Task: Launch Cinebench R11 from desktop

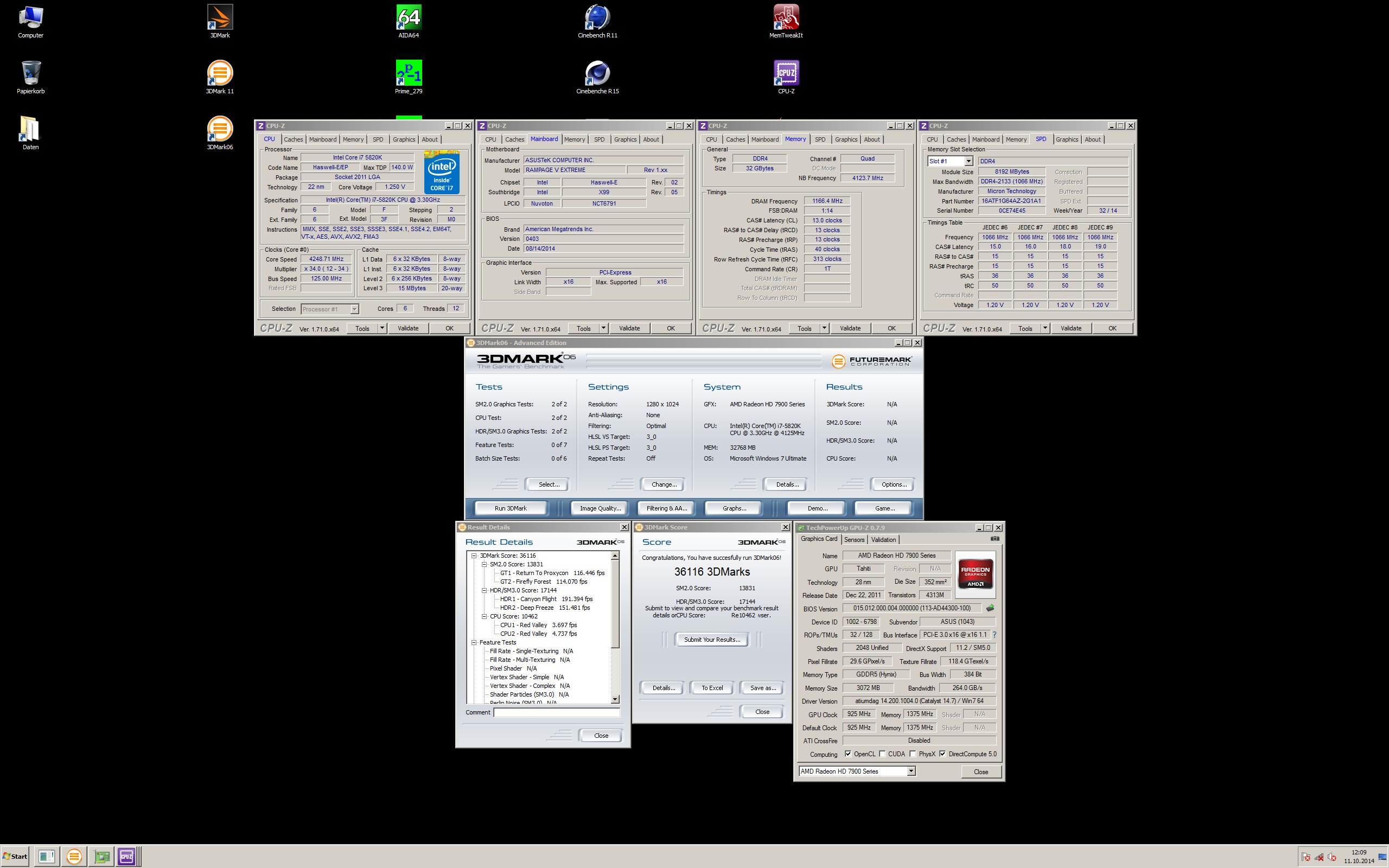Action: click(597, 18)
